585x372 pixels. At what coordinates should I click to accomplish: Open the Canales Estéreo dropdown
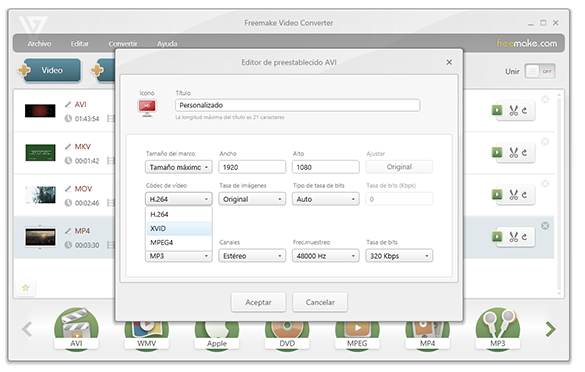(x=252, y=256)
